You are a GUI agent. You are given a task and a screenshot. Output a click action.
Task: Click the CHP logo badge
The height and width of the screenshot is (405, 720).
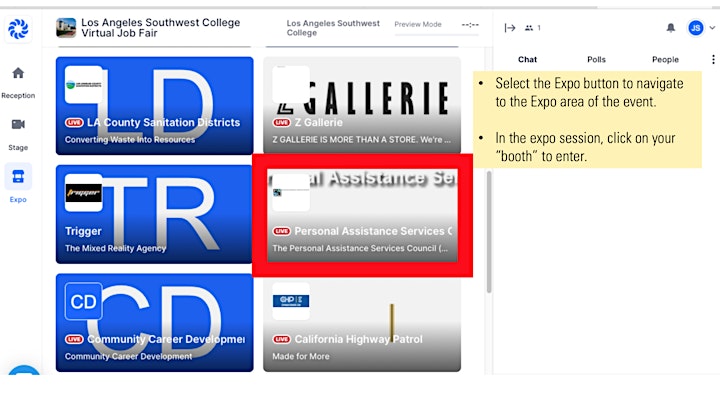291,301
